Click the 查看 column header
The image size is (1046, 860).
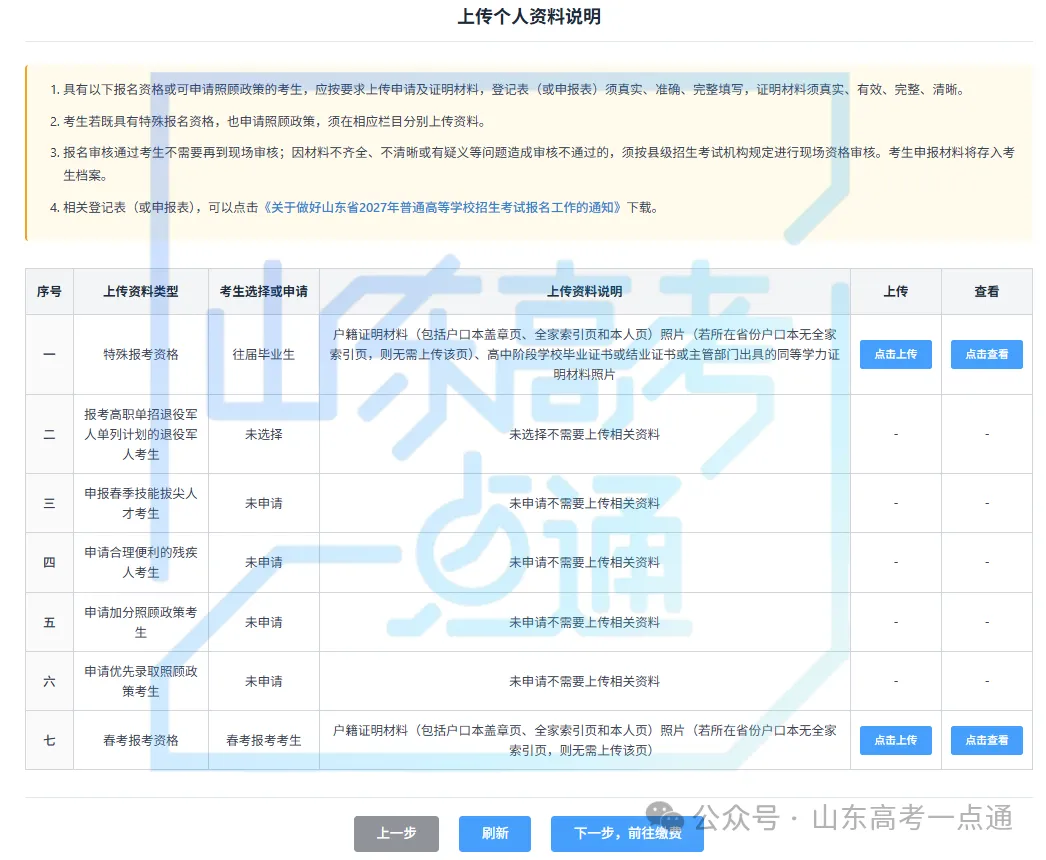point(987,292)
